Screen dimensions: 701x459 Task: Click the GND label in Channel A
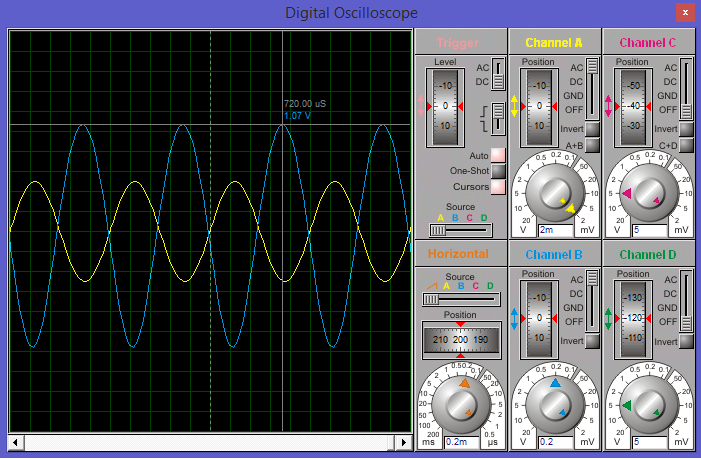pyautogui.click(x=573, y=96)
